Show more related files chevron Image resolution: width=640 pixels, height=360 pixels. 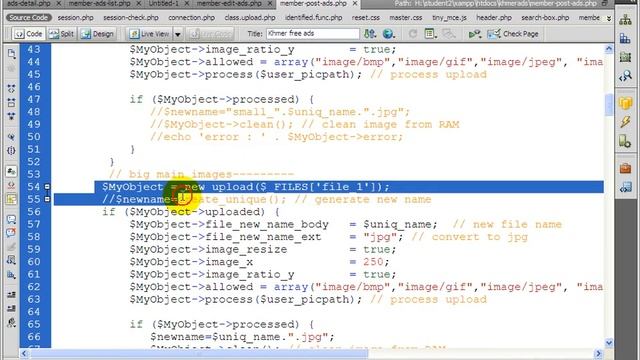609,18
